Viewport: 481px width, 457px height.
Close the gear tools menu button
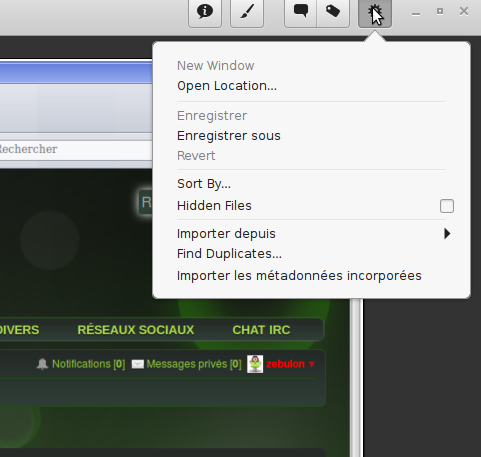tap(375, 13)
